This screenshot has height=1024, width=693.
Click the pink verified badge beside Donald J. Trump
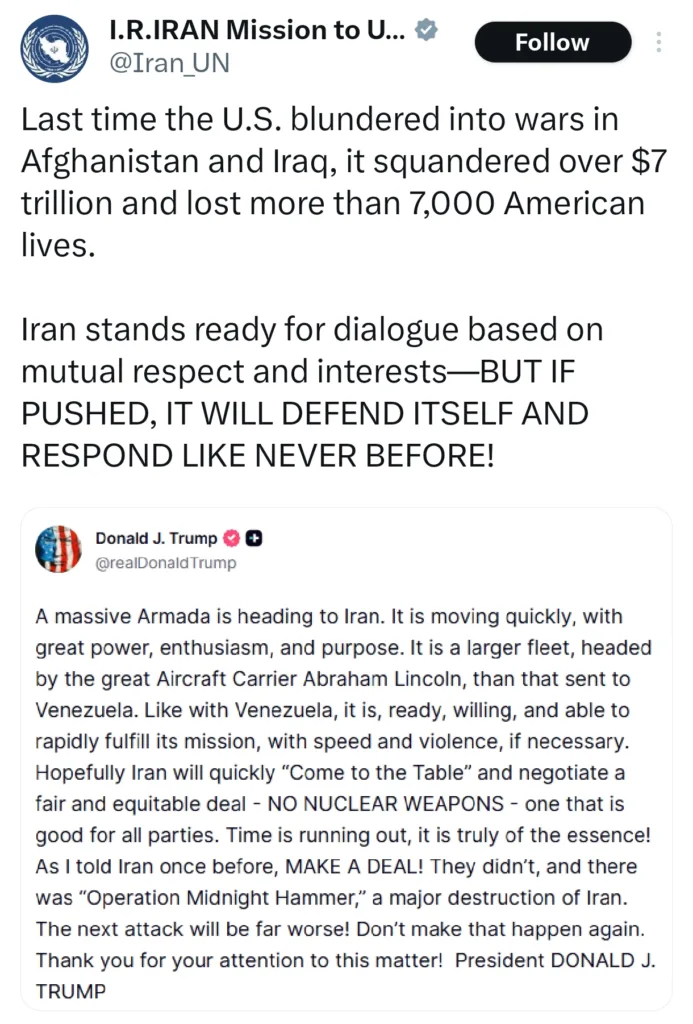coord(229,538)
